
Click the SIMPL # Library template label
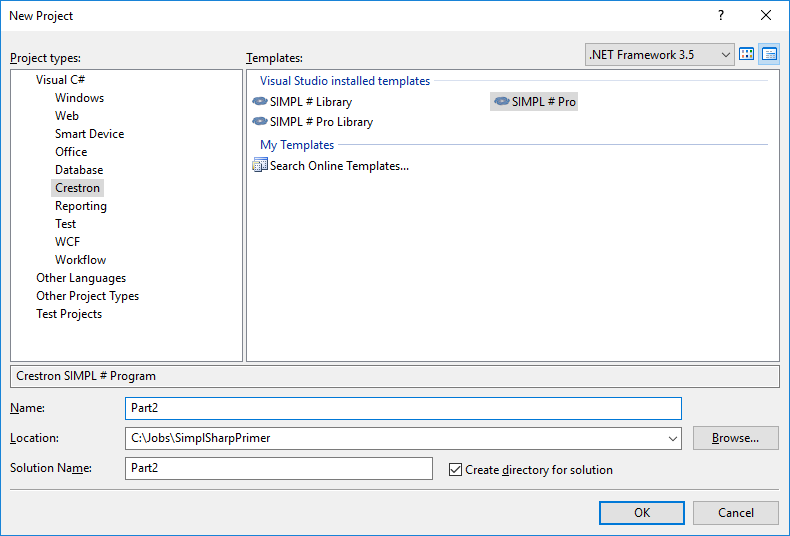[x=311, y=102]
